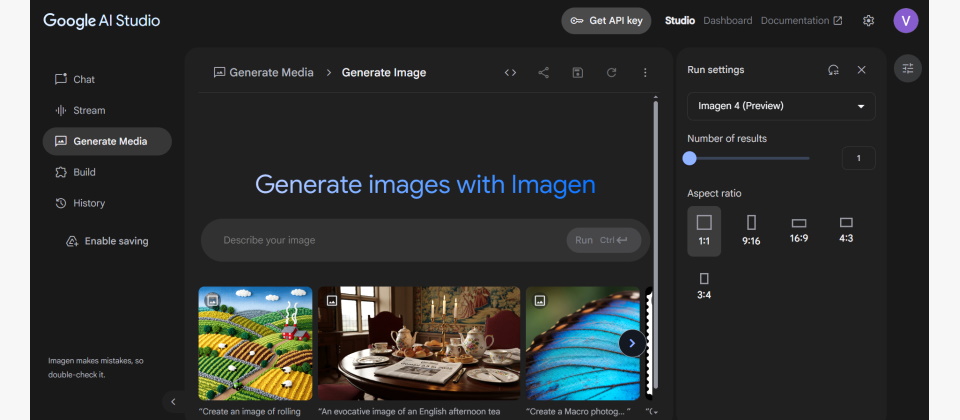Reset run settings to default
960x420 pixels.
tap(833, 70)
